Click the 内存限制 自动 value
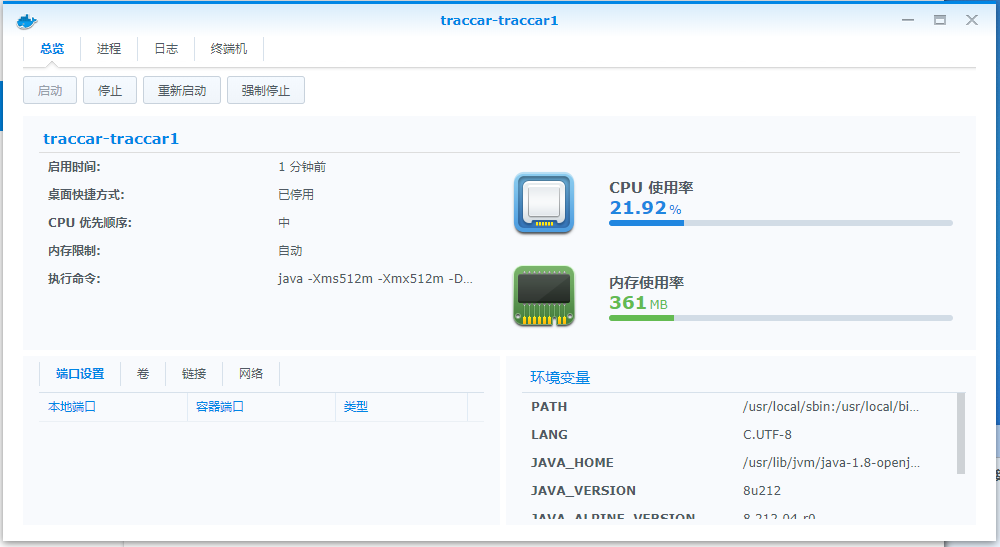The width and height of the screenshot is (1000, 547). (290, 251)
